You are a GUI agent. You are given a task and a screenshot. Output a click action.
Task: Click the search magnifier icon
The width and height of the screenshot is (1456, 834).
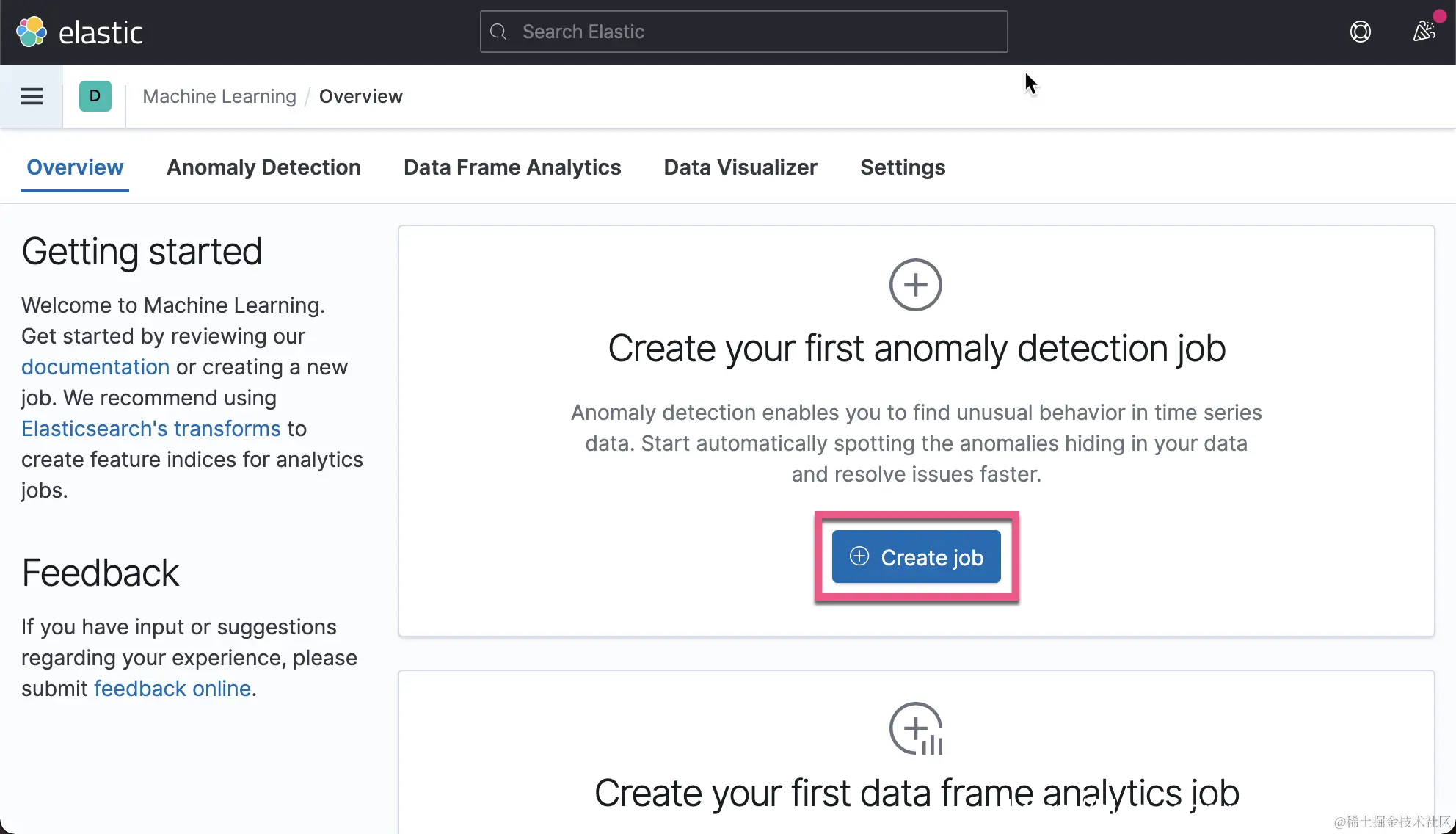coord(498,32)
